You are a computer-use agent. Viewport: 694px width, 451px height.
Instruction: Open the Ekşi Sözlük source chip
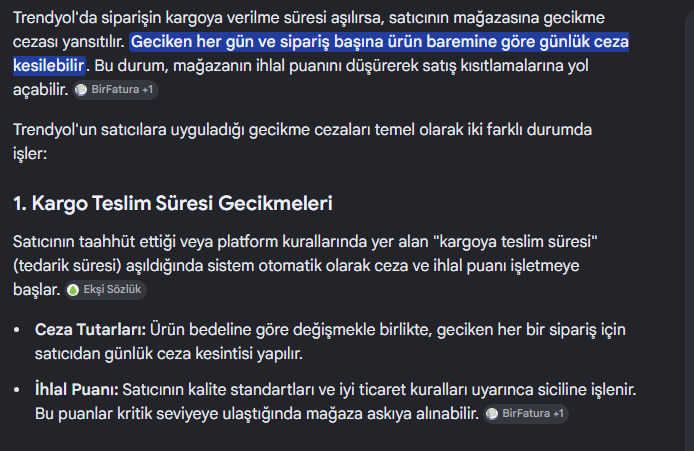pyautogui.click(x=105, y=290)
